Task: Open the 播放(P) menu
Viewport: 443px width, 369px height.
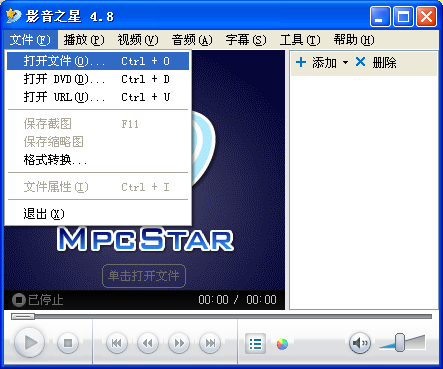Action: tap(84, 40)
